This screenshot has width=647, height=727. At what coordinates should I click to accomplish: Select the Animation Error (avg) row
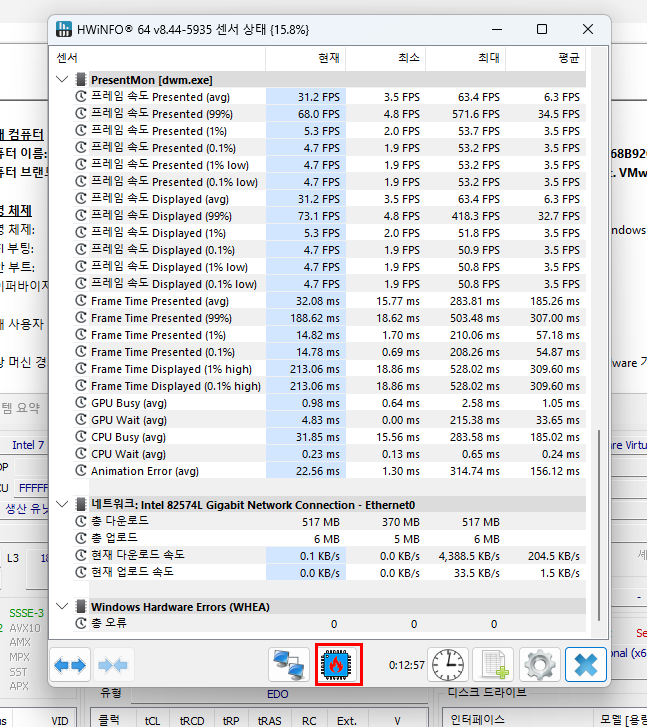tap(329, 471)
